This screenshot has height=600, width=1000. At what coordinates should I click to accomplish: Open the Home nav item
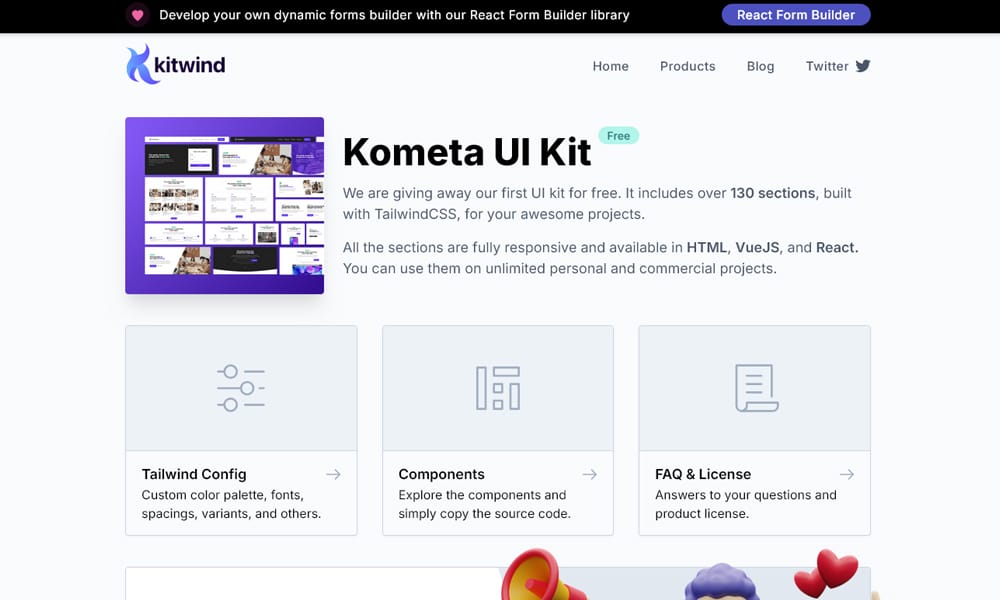(x=610, y=66)
